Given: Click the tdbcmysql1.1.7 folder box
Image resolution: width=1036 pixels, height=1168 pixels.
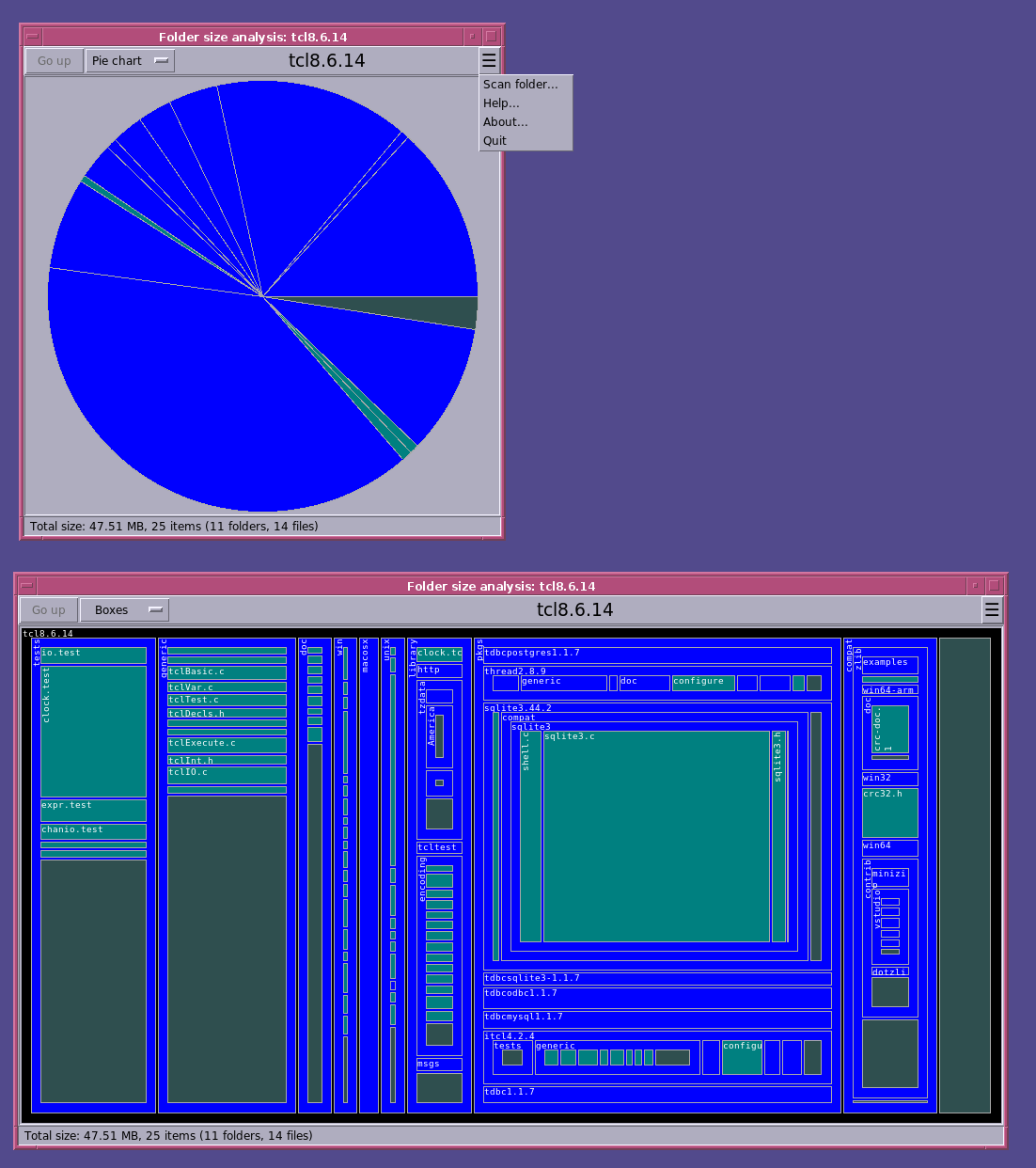Looking at the screenshot, I should [x=657, y=1019].
